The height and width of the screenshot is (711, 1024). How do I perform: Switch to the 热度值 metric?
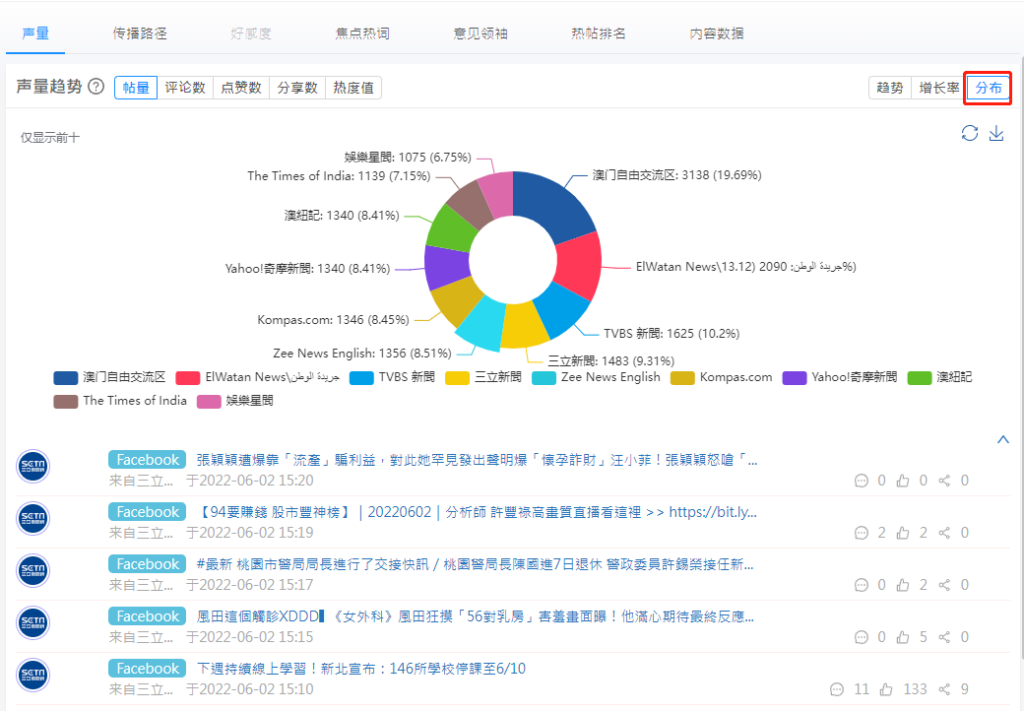[353, 88]
